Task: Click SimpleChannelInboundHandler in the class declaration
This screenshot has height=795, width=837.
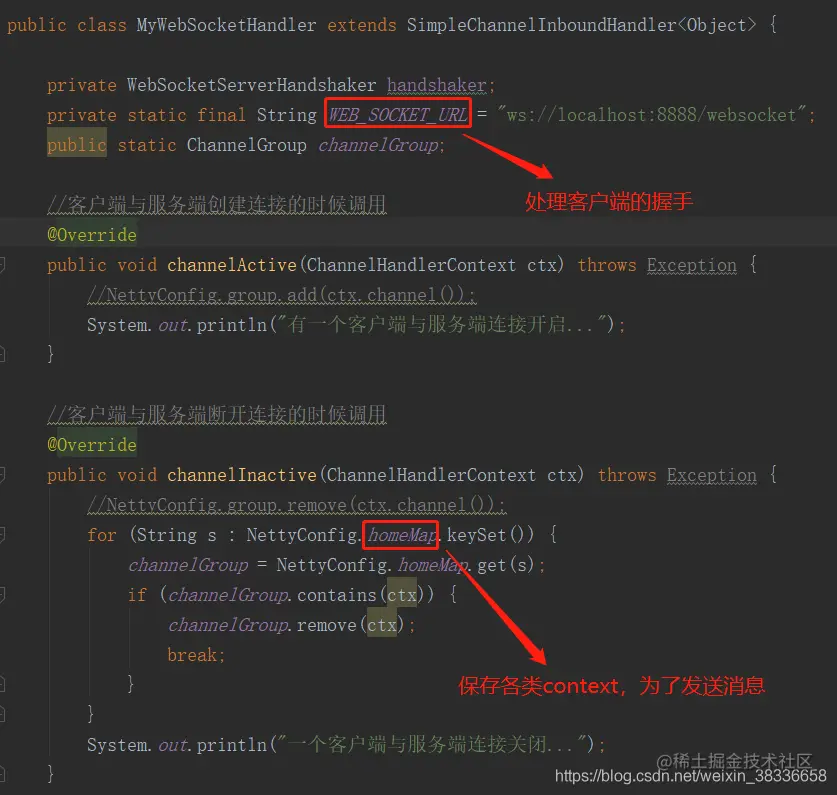Action: click(542, 25)
